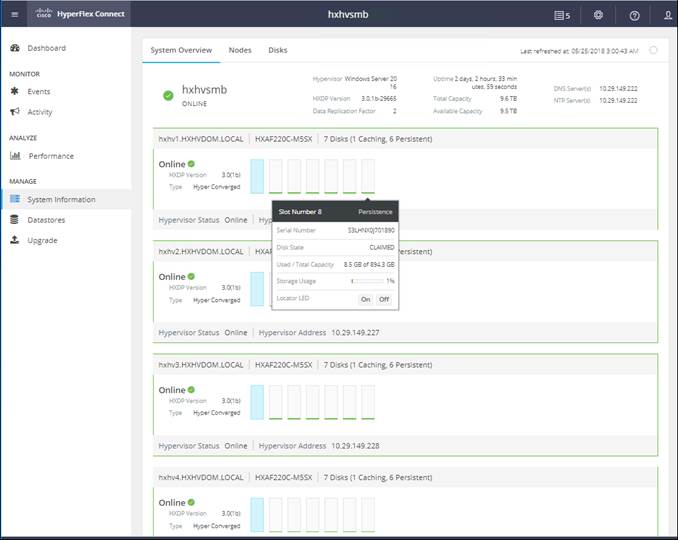Viewport: 678px width, 540px height.
Task: Click the Storage Usage bar in popup
Action: [x=367, y=281]
